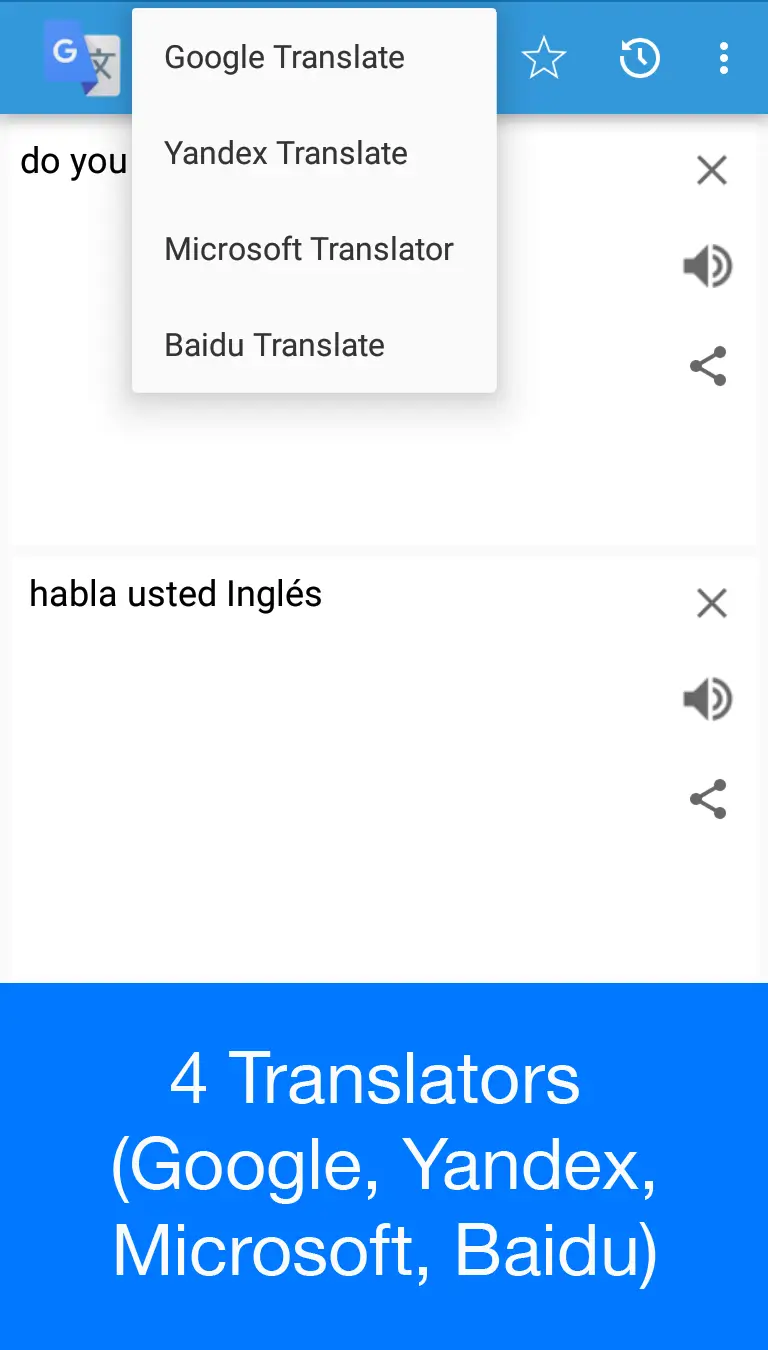Open the three-dot overflow menu
The height and width of the screenshot is (1350, 768).
pyautogui.click(x=724, y=58)
